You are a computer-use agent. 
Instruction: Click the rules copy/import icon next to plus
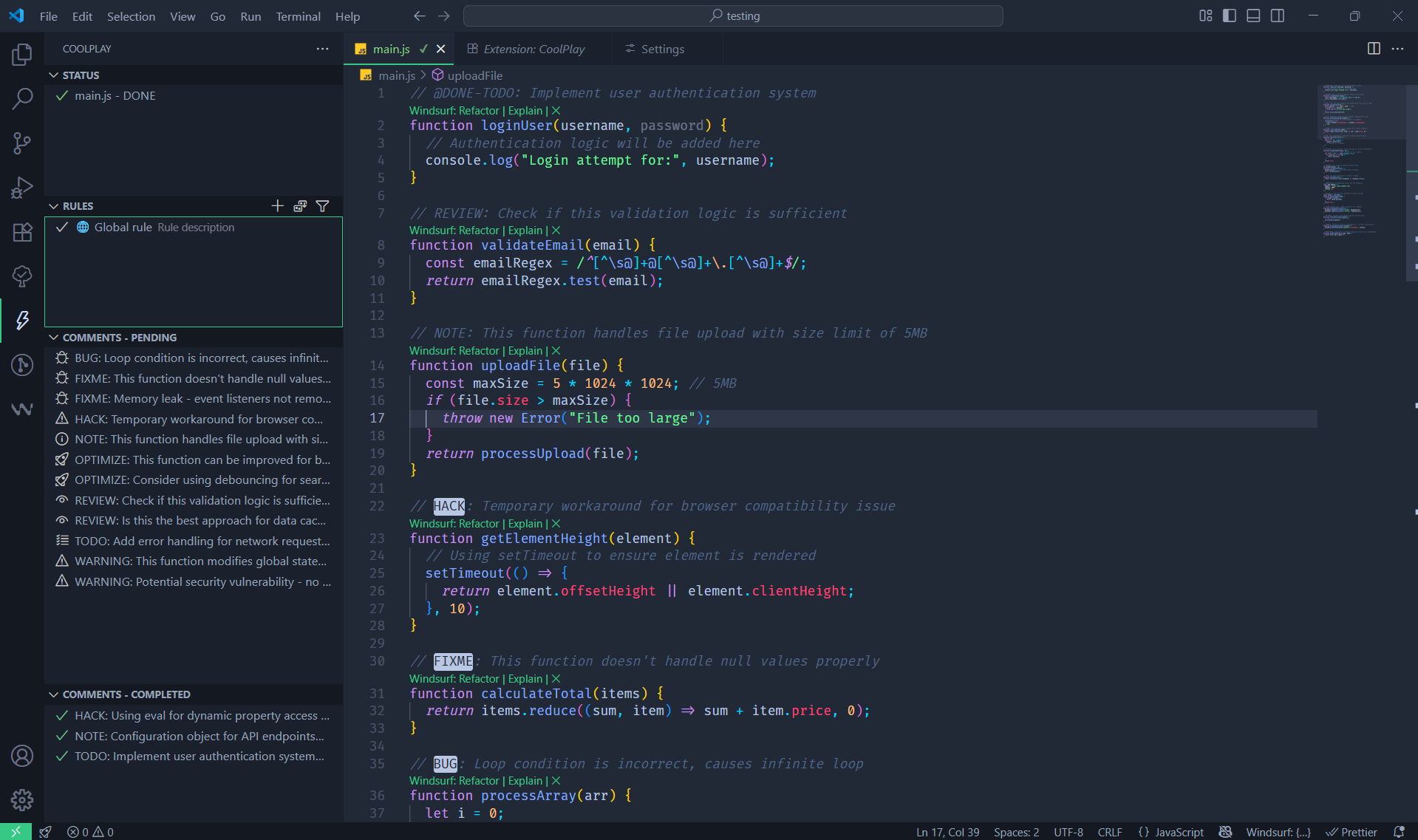(300, 206)
